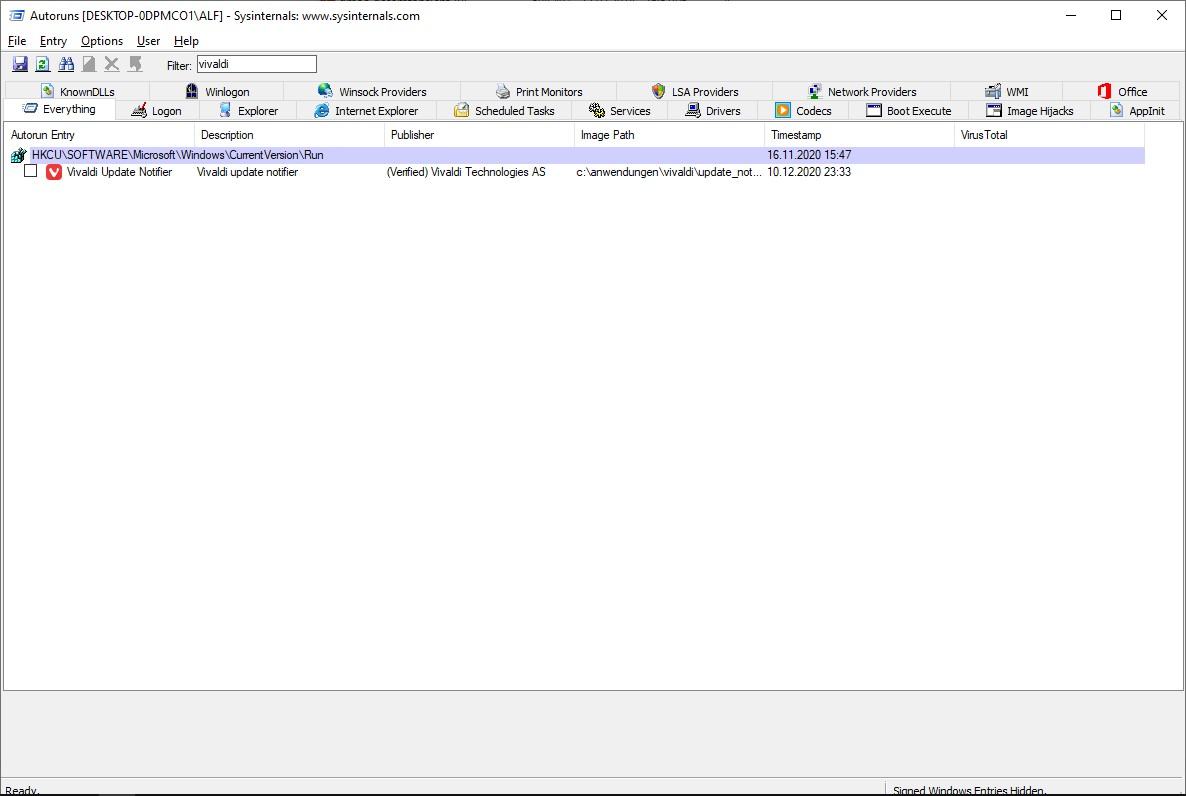The height and width of the screenshot is (796, 1186).
Task: Switch to the Office tab
Action: (x=1122, y=92)
